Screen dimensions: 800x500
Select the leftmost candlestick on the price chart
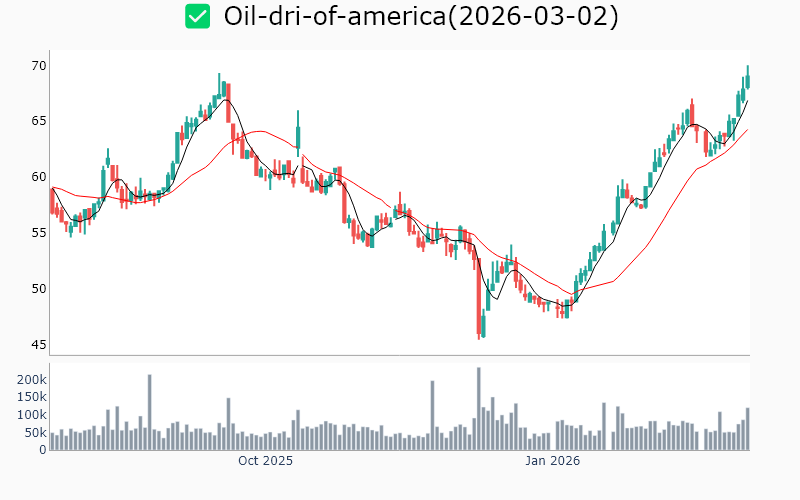point(52,200)
